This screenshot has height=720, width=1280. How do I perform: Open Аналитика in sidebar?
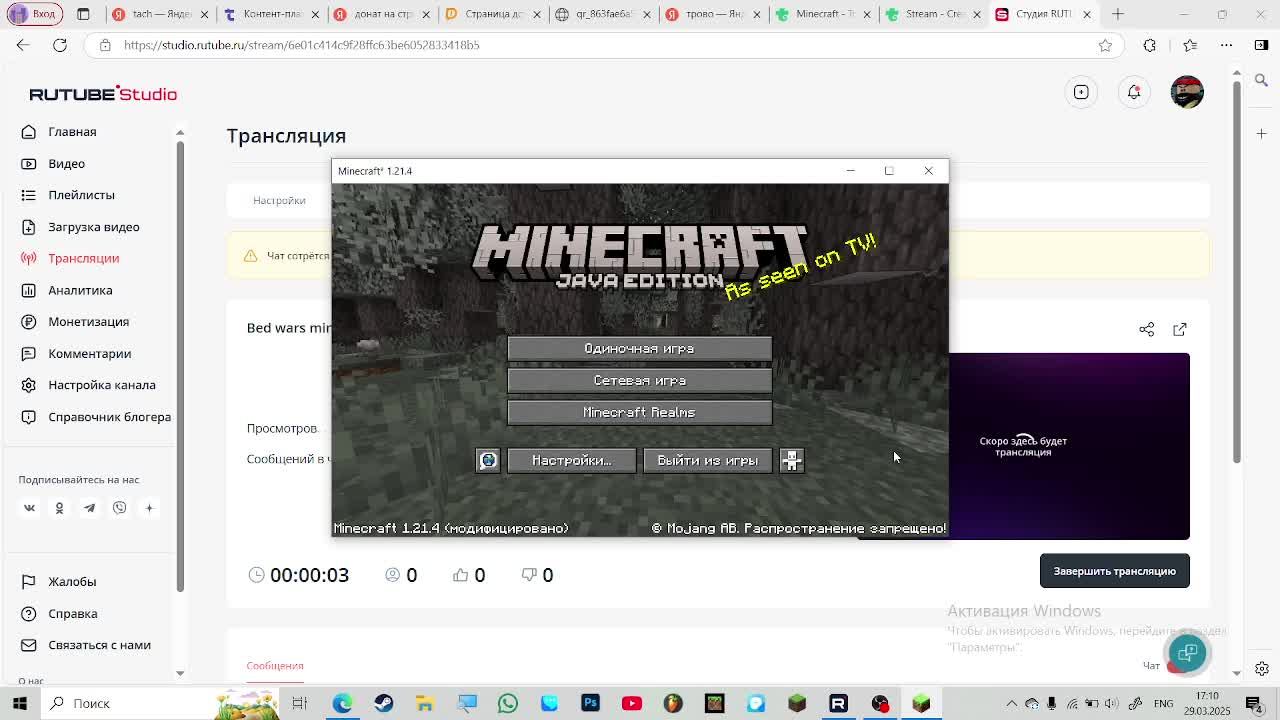80,290
